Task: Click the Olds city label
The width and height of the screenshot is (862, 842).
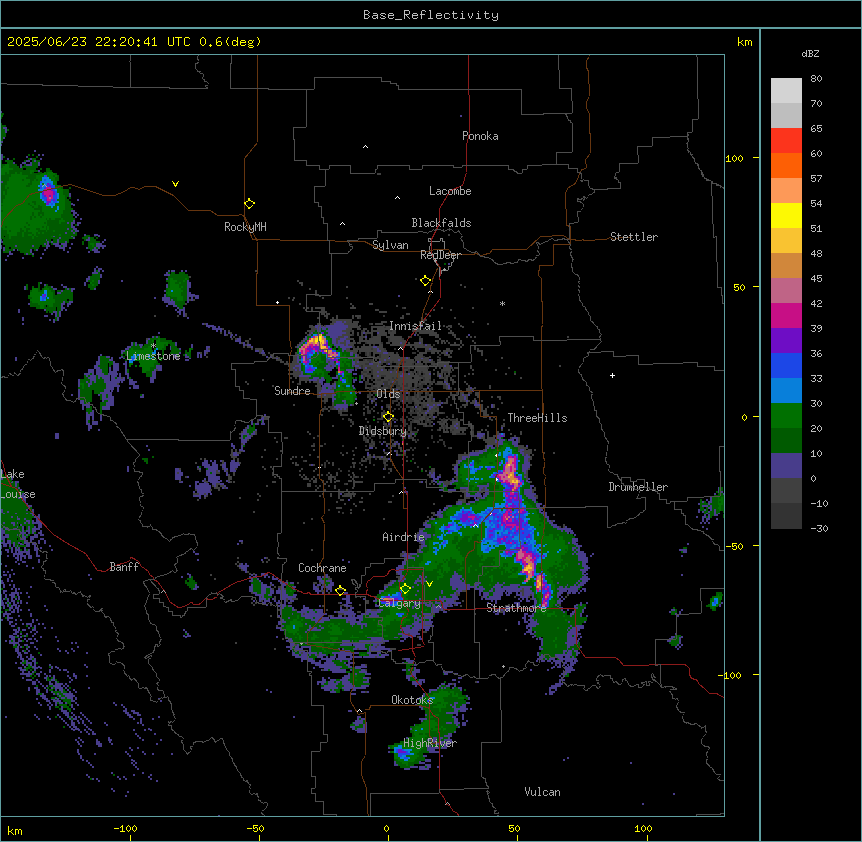Action: [x=388, y=394]
